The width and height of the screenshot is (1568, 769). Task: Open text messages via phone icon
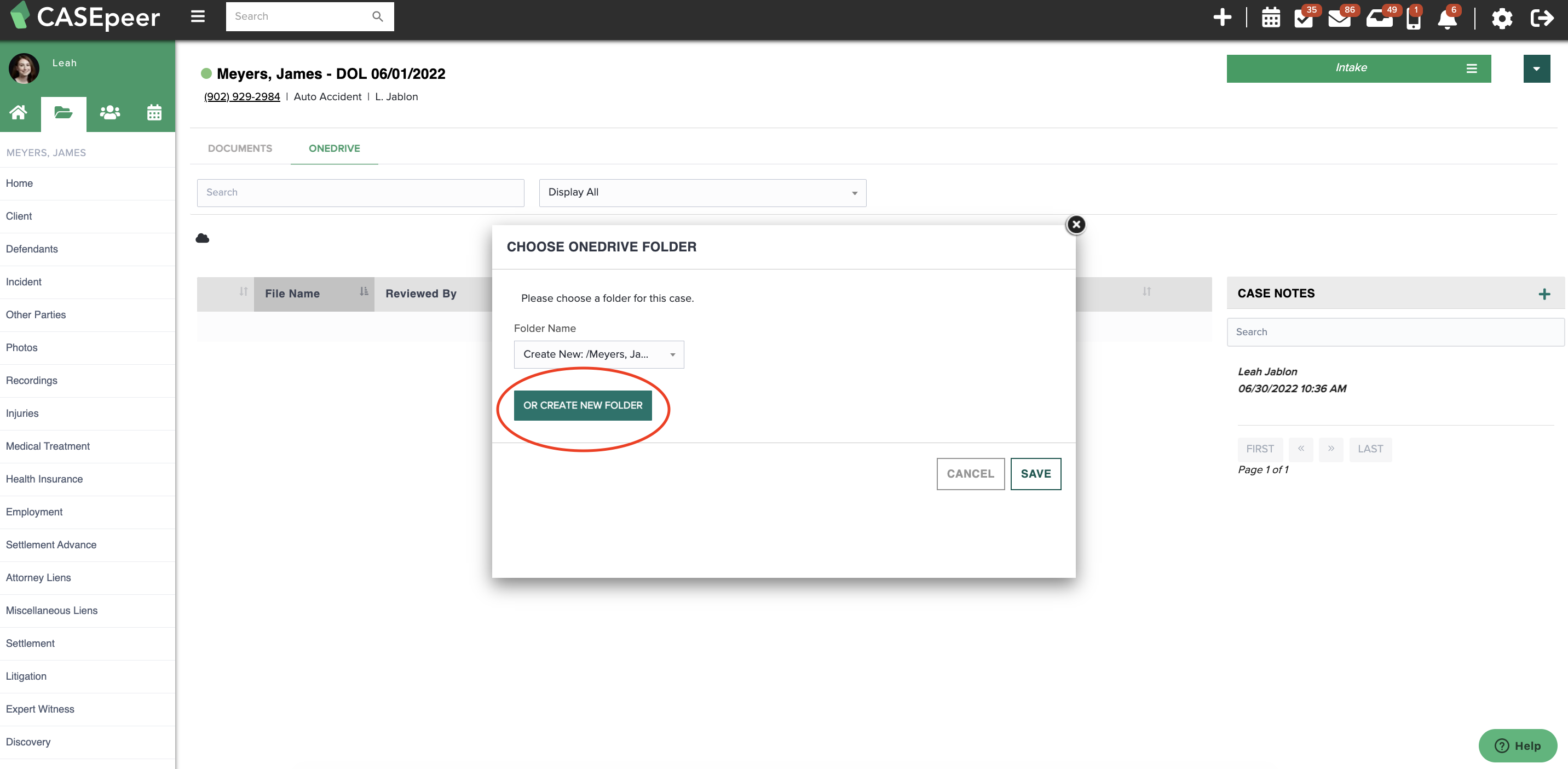click(x=1414, y=18)
